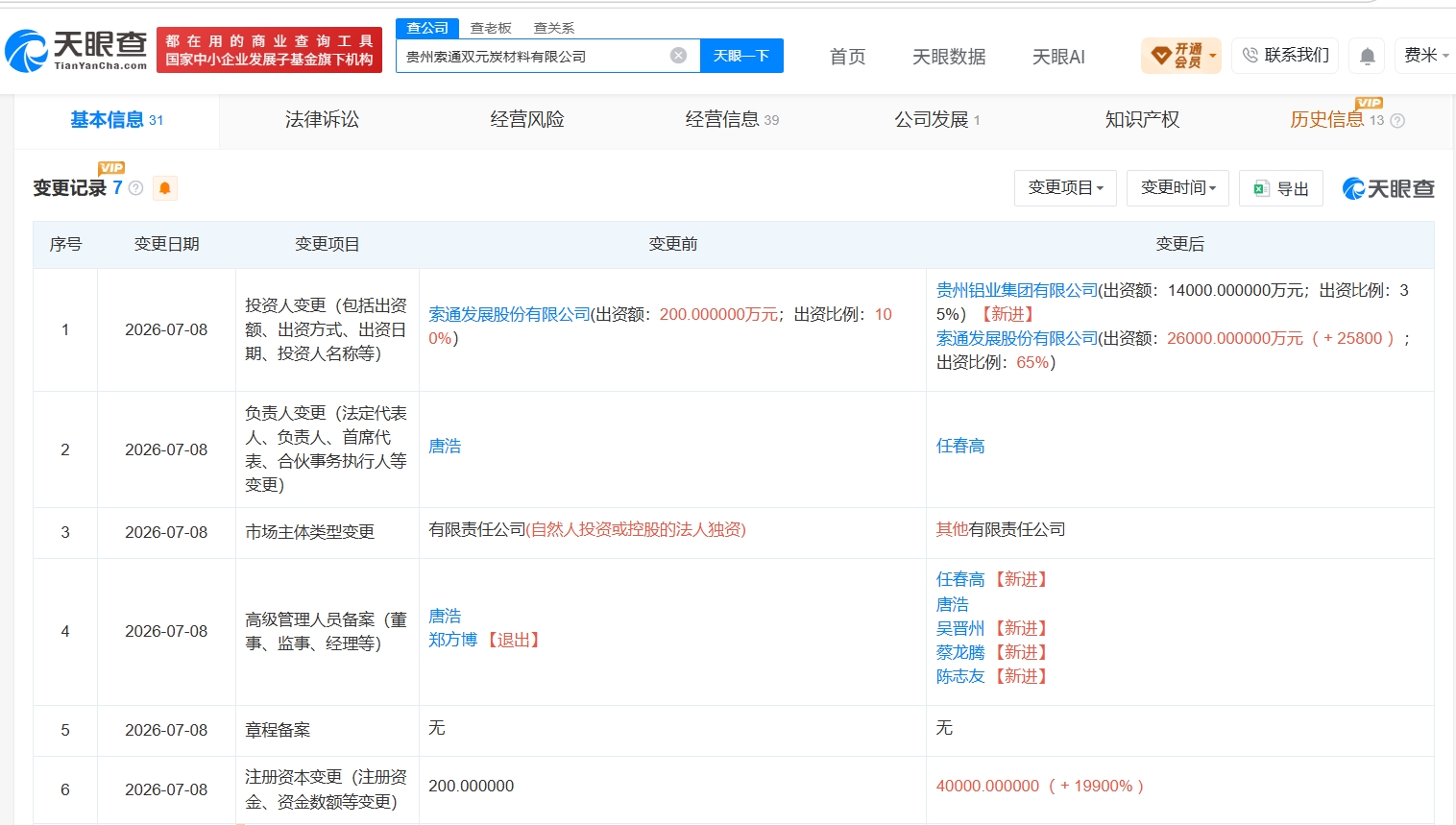The height and width of the screenshot is (825, 1456).
Task: Open the 知识产权 tab
Action: 1143,120
